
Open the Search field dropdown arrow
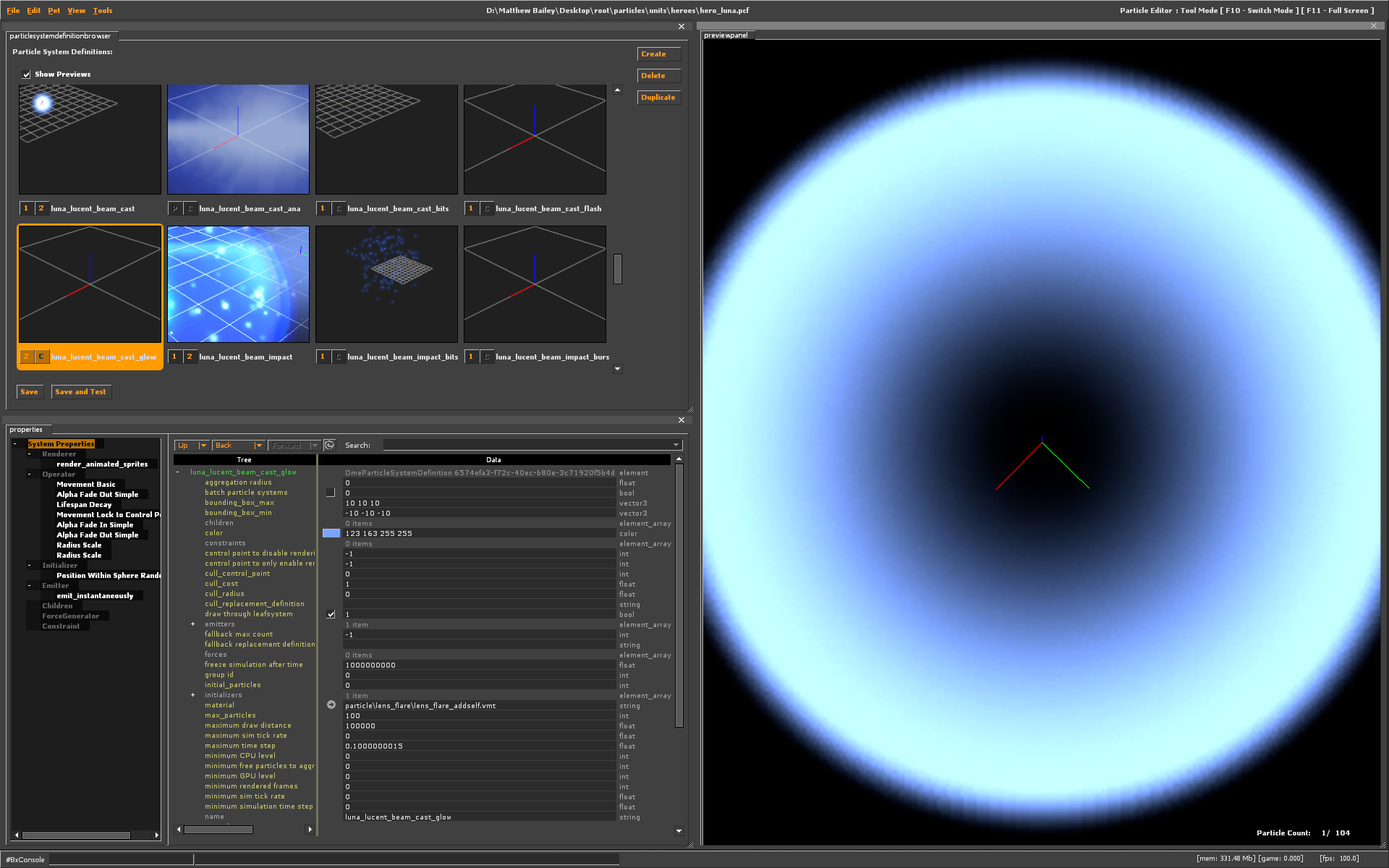click(x=676, y=446)
